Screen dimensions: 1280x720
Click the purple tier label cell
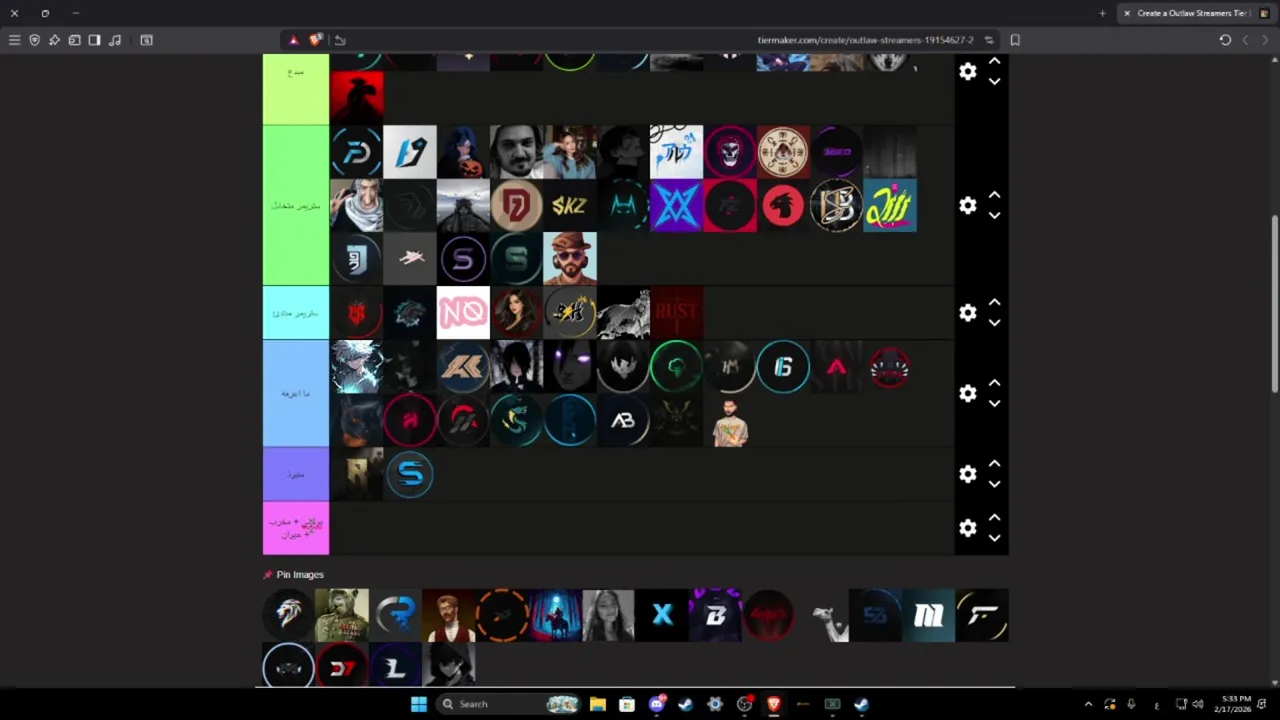[296, 474]
